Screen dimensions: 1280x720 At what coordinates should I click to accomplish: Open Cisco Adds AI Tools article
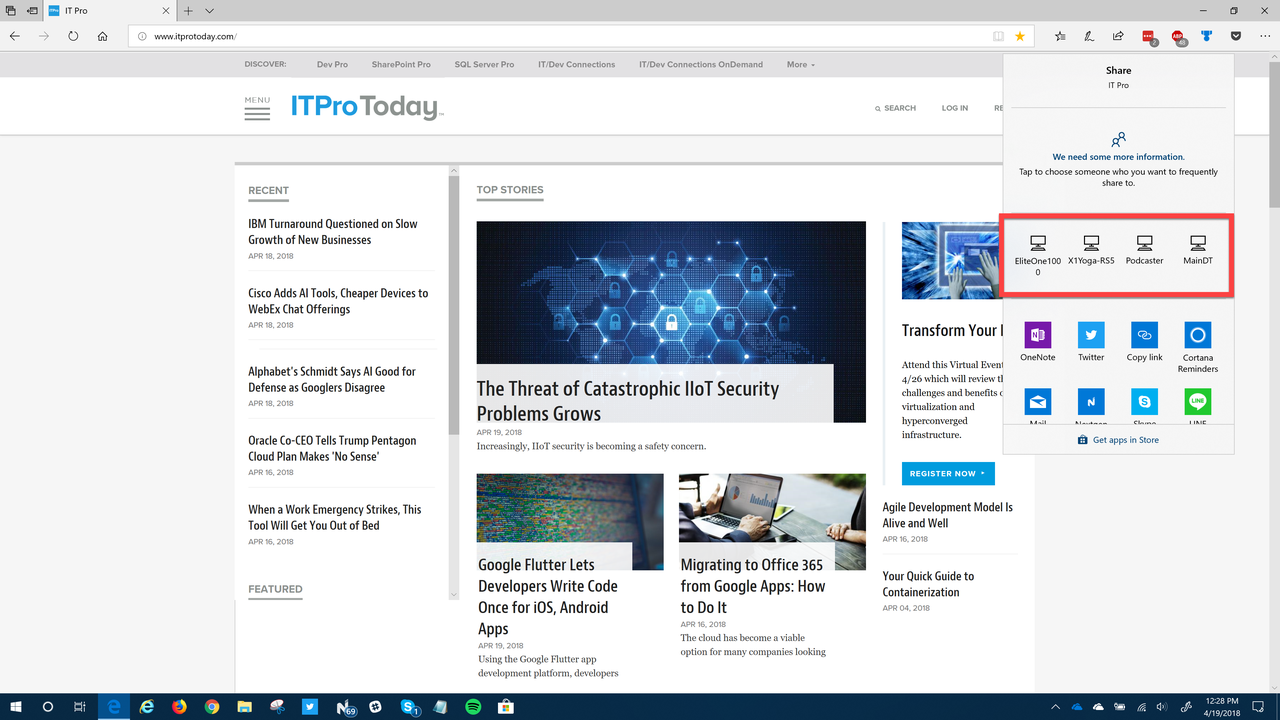point(338,301)
